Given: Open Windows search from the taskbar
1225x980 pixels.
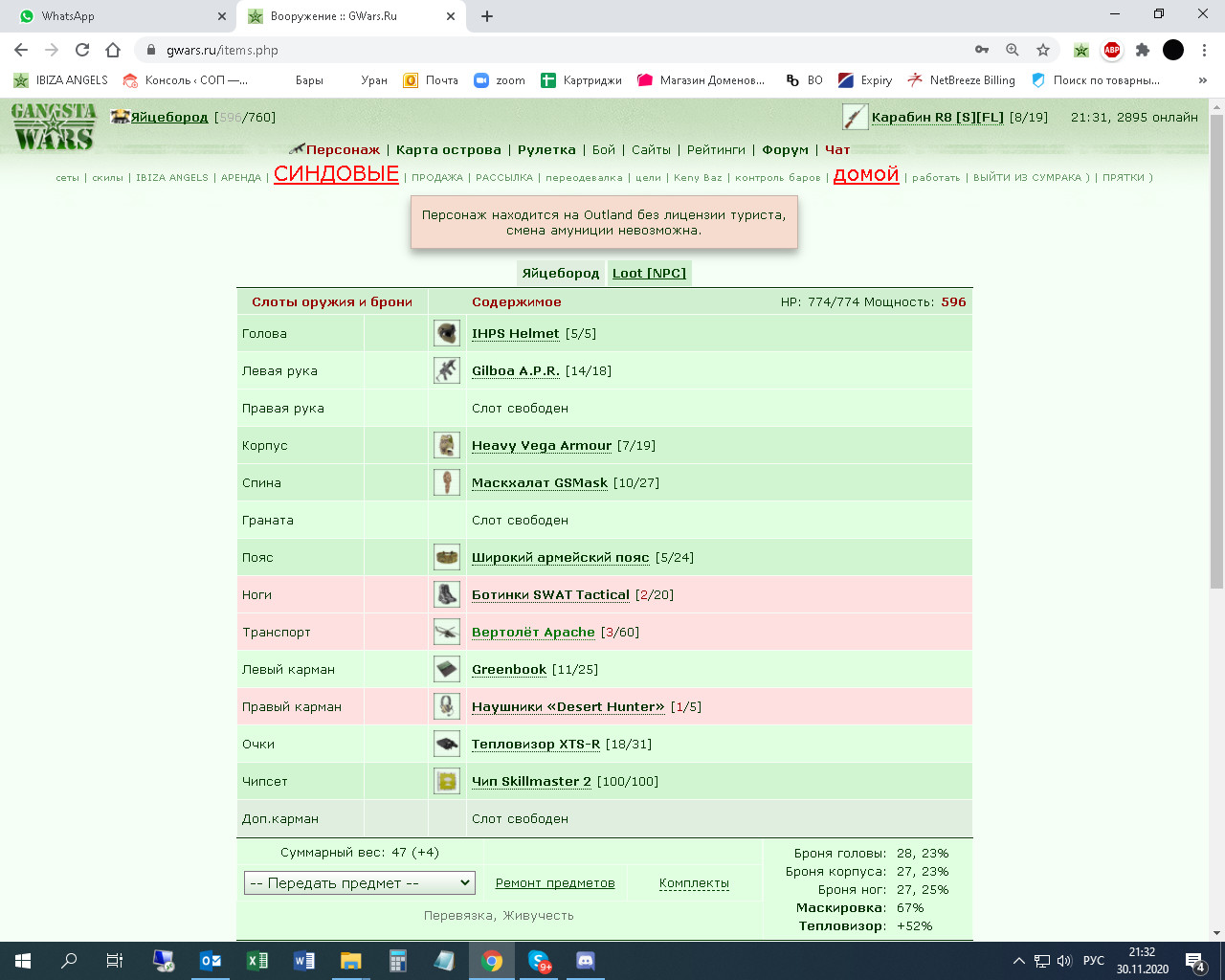Looking at the screenshot, I should pos(69,961).
